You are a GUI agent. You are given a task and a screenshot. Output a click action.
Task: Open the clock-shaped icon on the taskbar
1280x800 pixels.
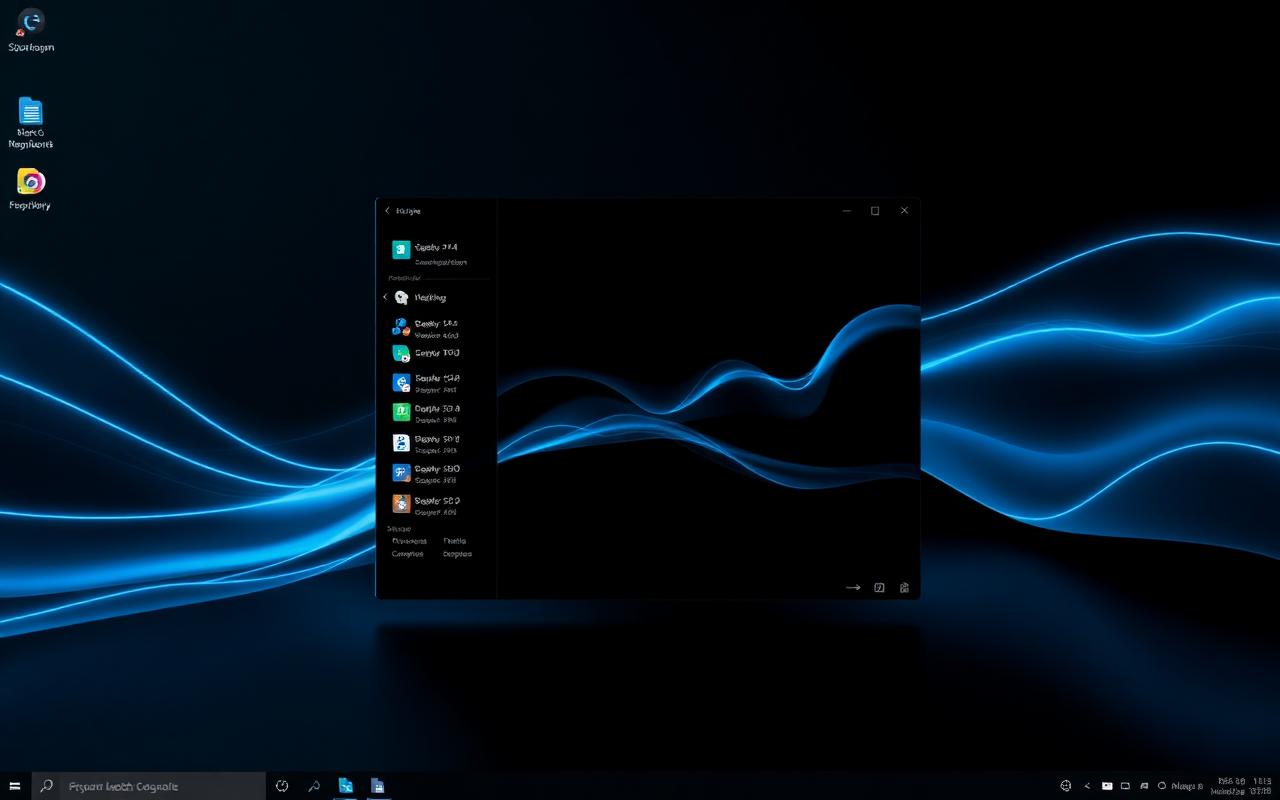tap(282, 786)
